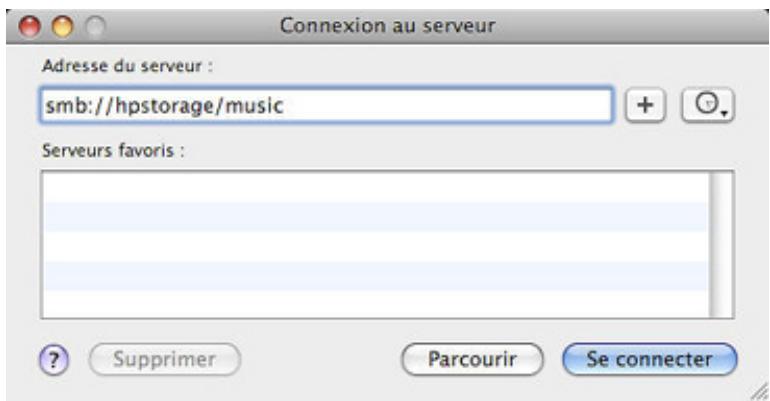Click the Connexion au serveur title bar
The image size is (770, 401).
tap(387, 26)
